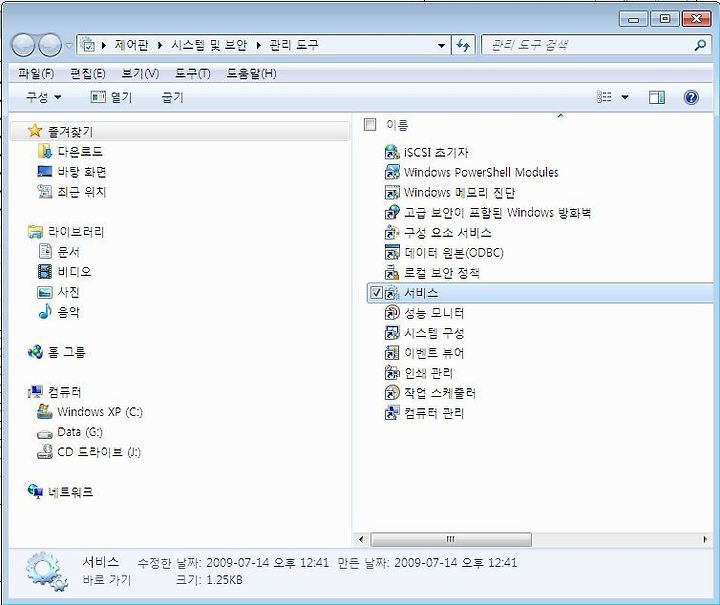The width and height of the screenshot is (720, 605).
Task: Open 작업 스케줄러 icon
Action: [392, 393]
